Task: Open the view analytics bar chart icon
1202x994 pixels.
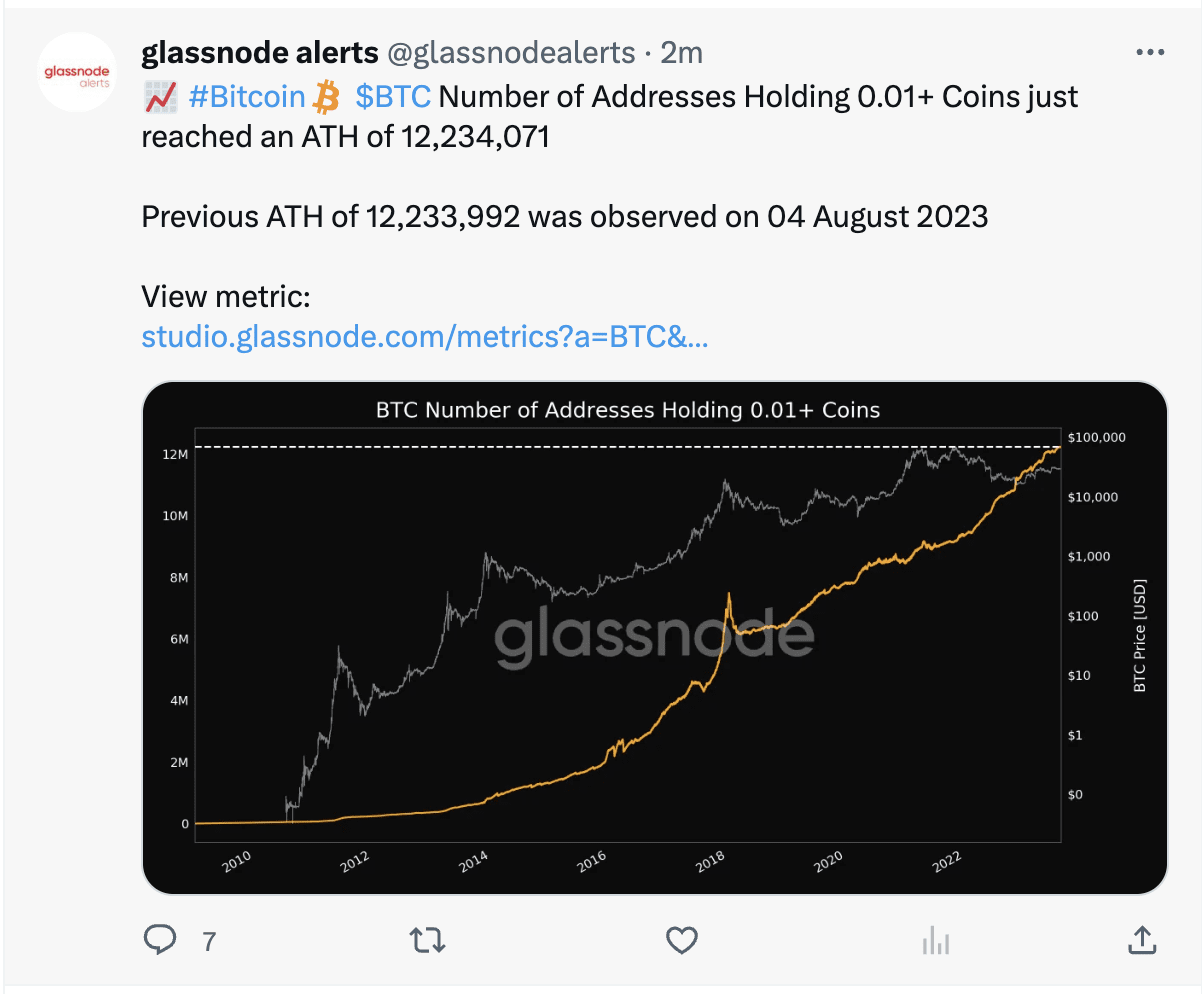Action: [x=935, y=940]
